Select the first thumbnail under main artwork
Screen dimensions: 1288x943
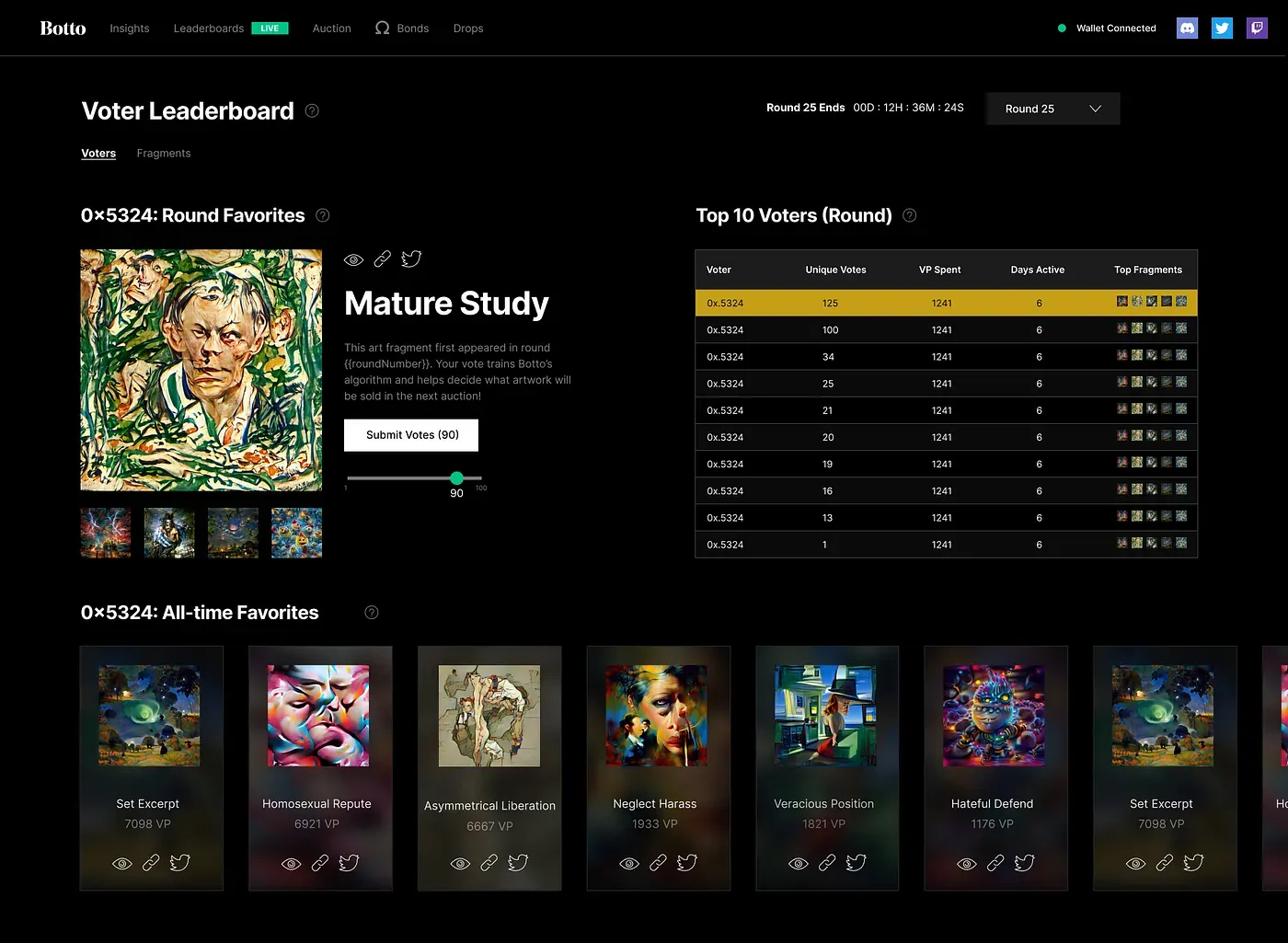point(106,534)
